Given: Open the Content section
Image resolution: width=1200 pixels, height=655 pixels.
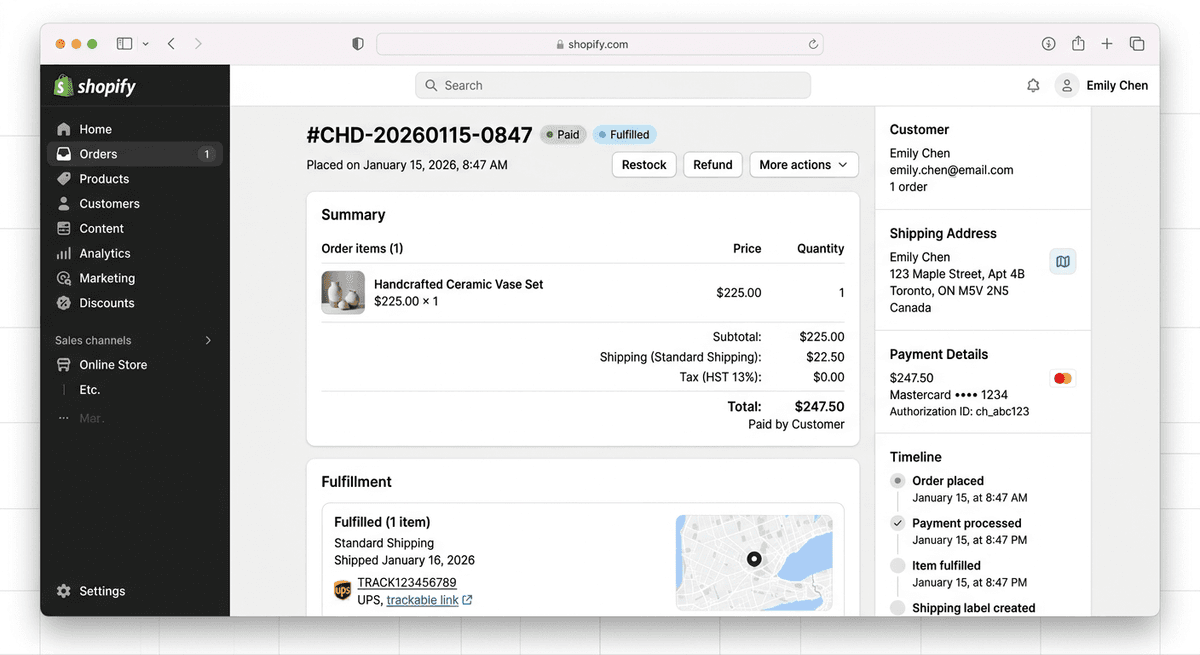Looking at the screenshot, I should (x=66, y=228).
